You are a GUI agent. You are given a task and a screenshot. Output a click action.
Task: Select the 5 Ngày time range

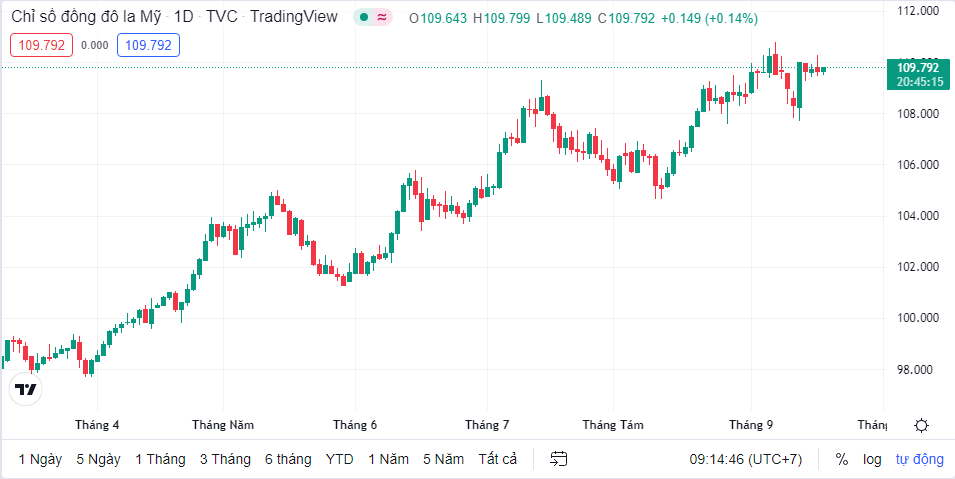[98, 459]
